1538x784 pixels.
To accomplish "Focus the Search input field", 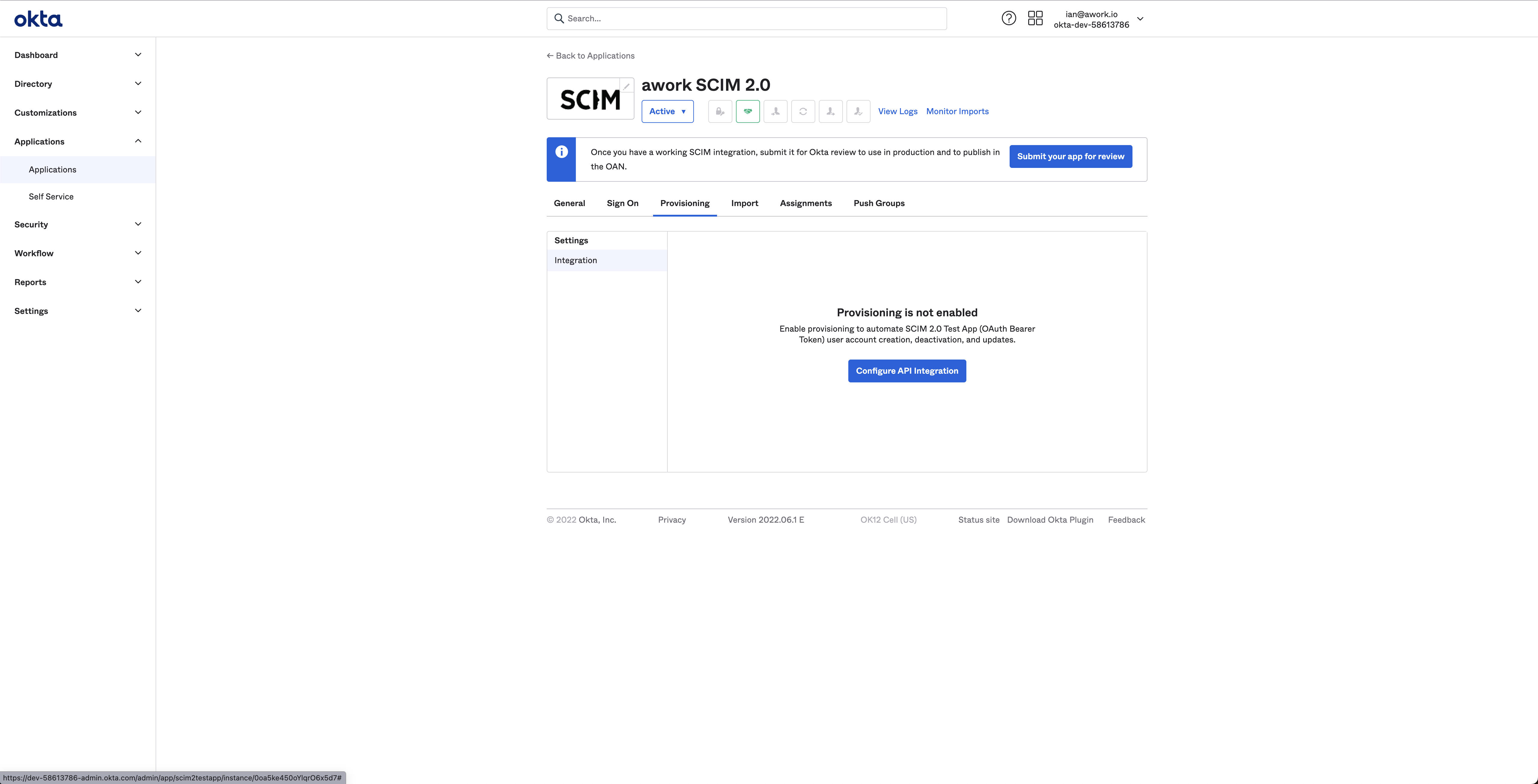I will tap(746, 19).
